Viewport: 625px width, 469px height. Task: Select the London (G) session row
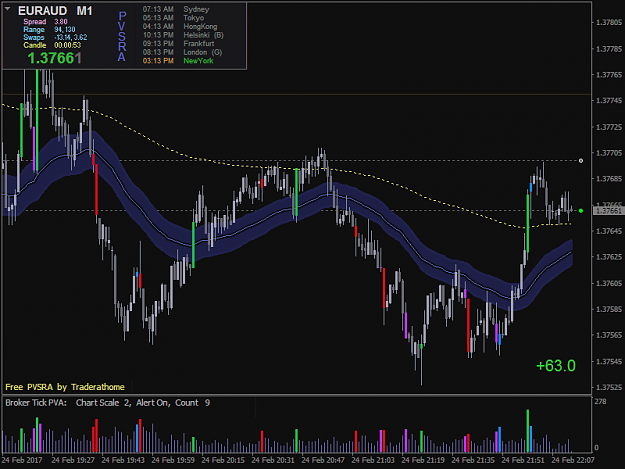pyautogui.click(x=183, y=52)
